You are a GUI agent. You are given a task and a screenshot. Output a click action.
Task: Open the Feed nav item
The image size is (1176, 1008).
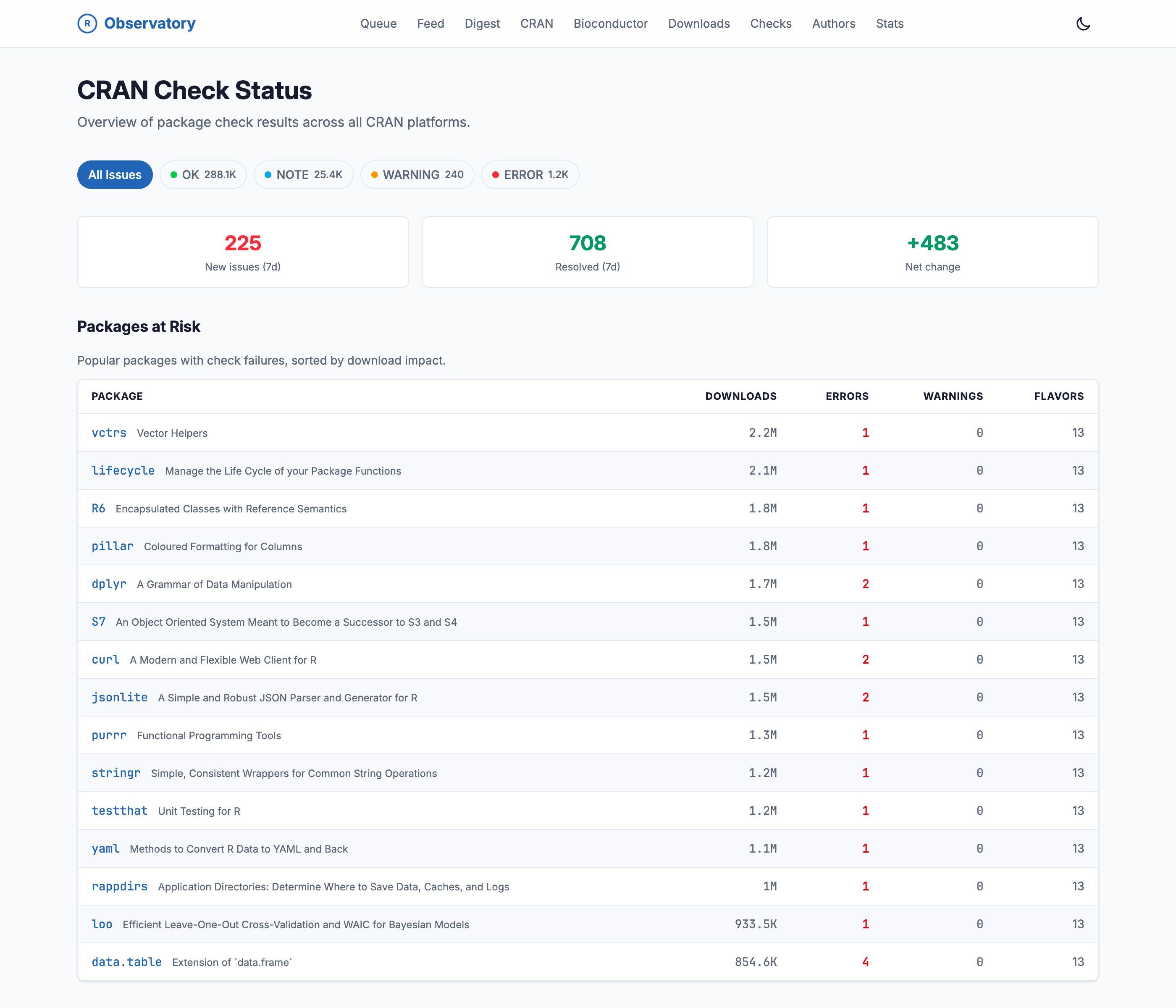(430, 23)
